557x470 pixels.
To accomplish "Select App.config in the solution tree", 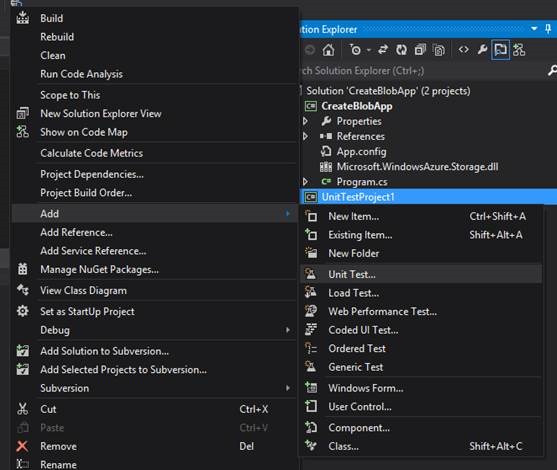I will 361,152.
